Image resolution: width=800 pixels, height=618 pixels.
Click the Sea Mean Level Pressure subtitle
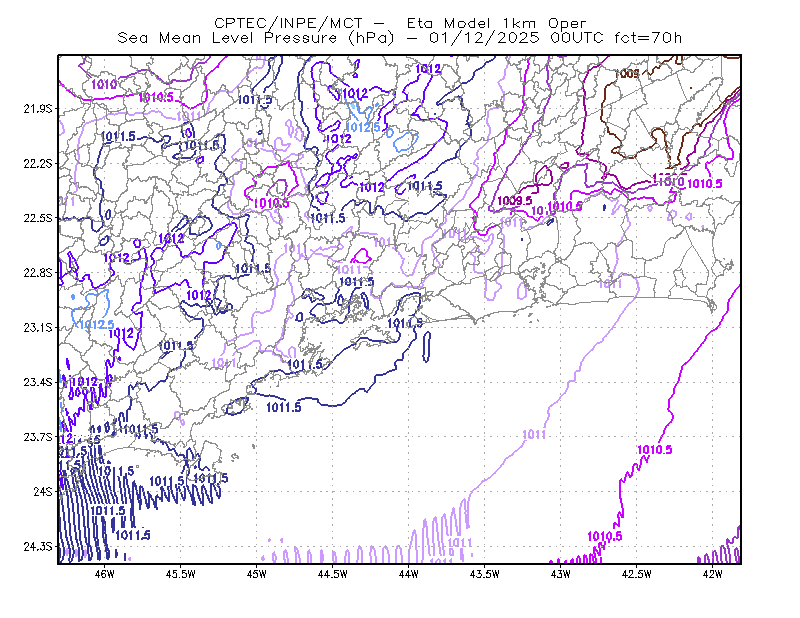point(256,38)
